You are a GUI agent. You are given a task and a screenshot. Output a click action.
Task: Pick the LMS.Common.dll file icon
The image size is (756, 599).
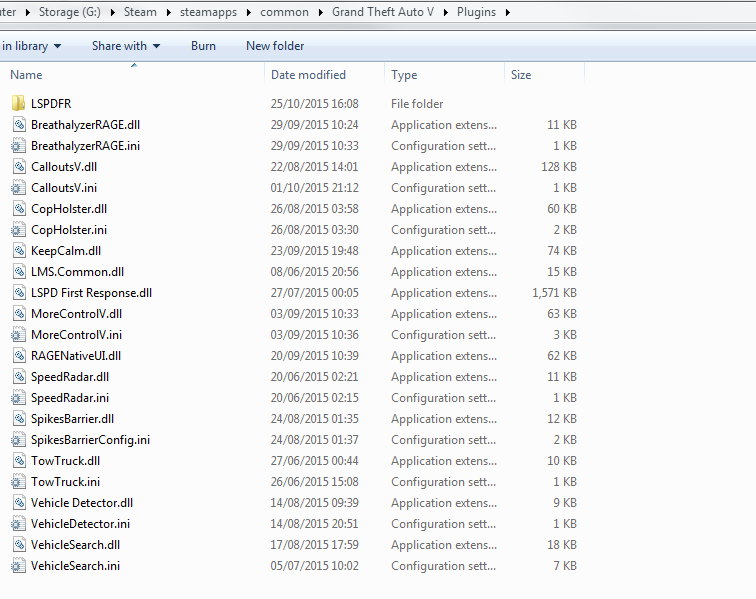(18, 272)
